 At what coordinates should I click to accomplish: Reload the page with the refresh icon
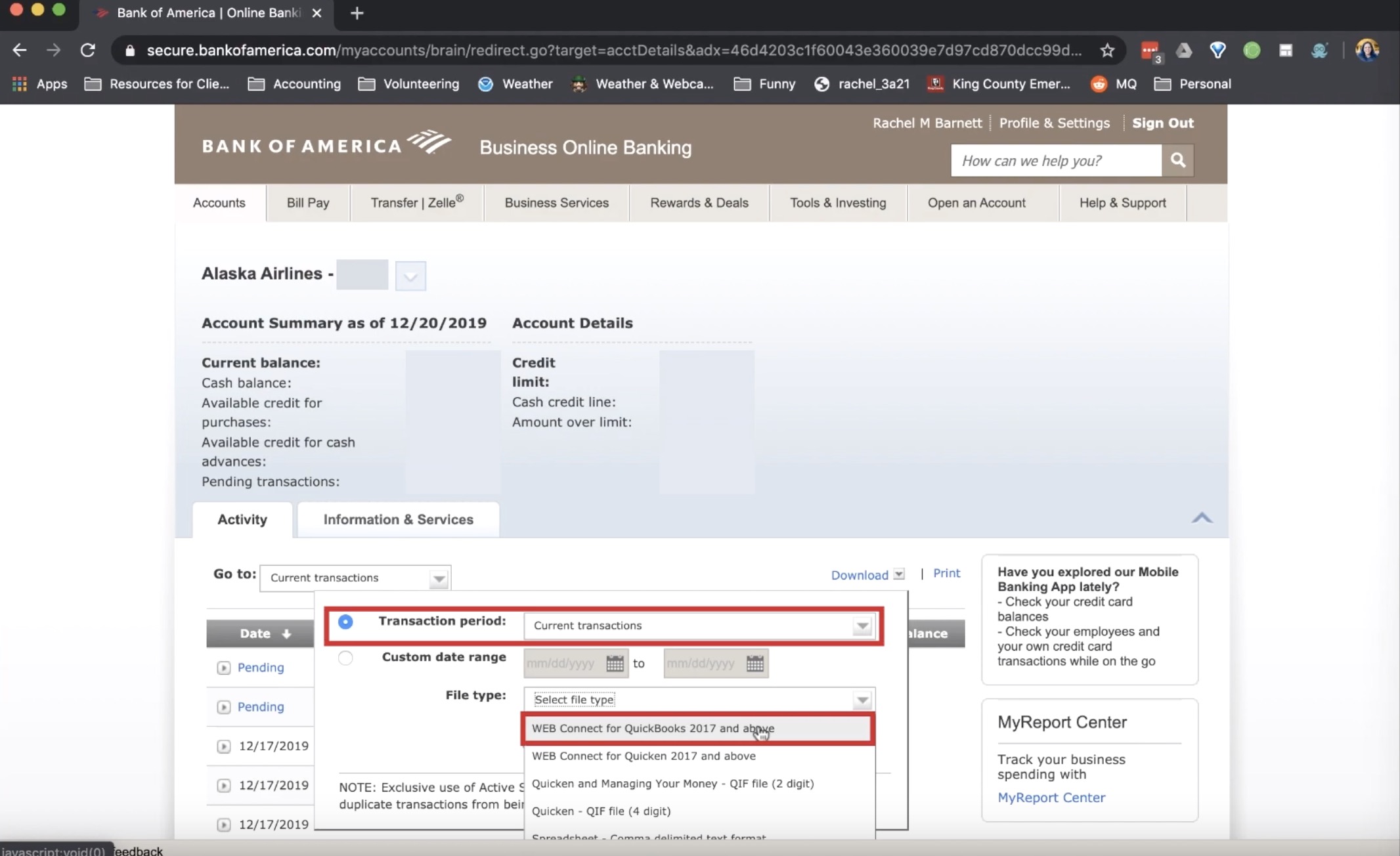point(87,51)
